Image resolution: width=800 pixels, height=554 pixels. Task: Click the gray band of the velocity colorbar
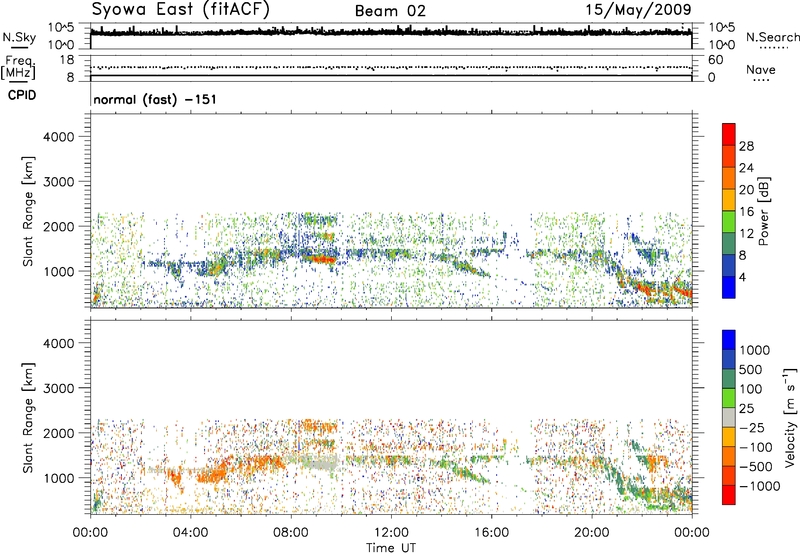click(729, 417)
